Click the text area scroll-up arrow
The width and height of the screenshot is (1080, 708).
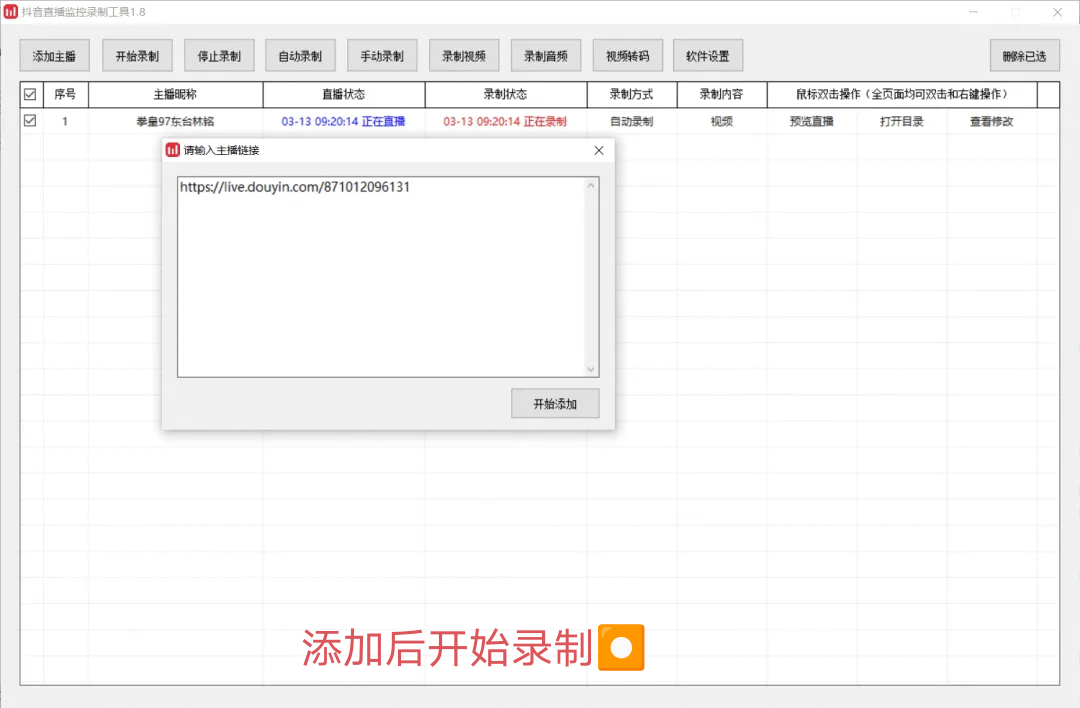coord(591,186)
